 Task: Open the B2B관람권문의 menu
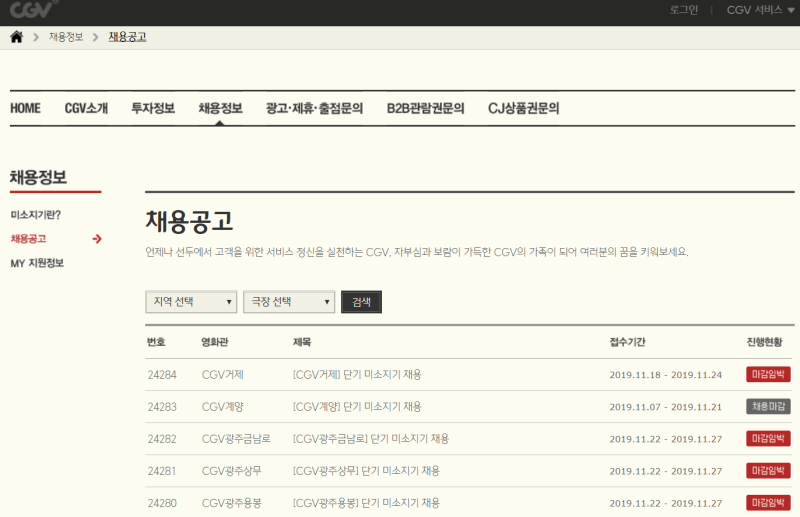pos(426,108)
